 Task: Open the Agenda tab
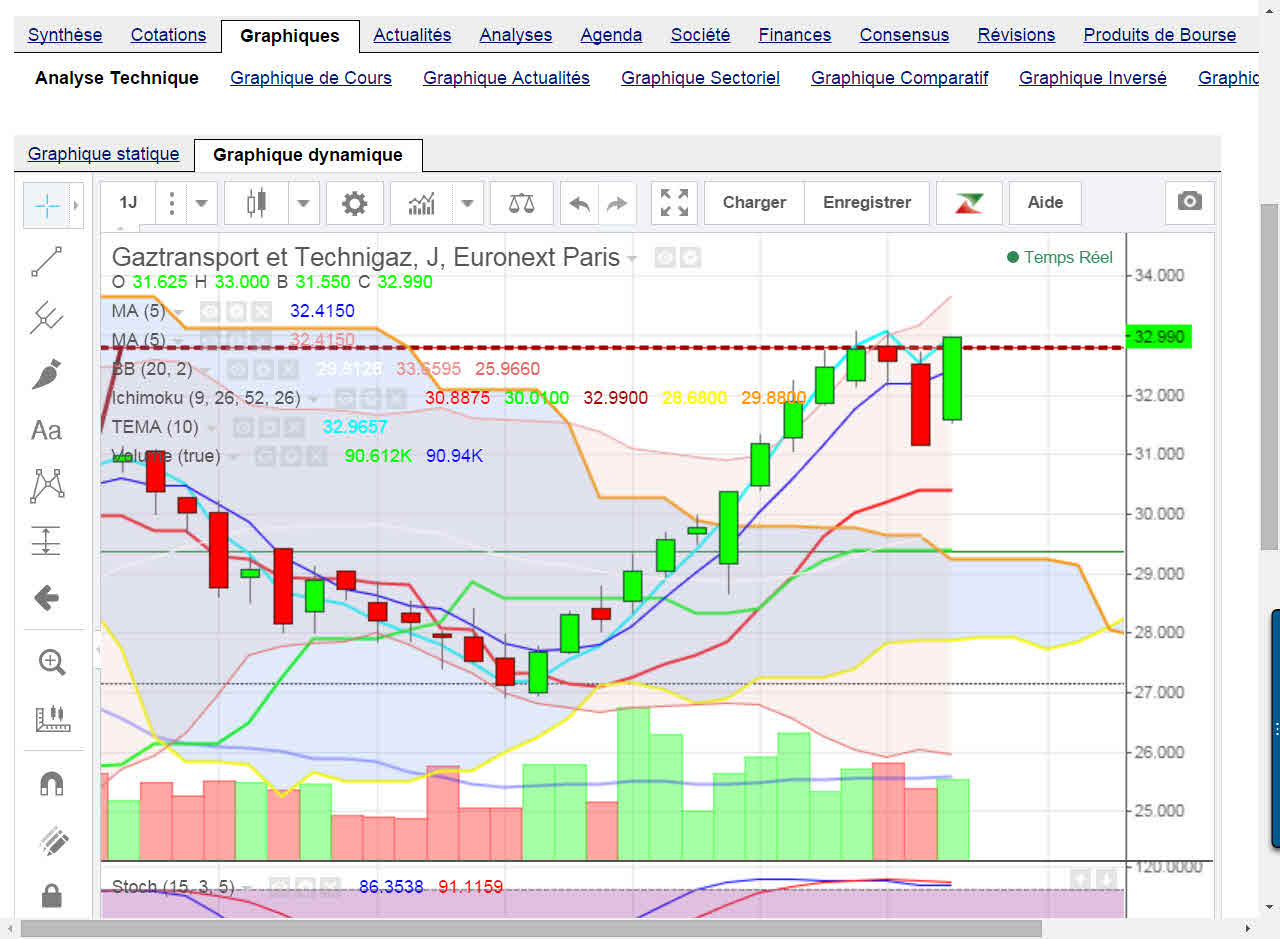[x=611, y=35]
